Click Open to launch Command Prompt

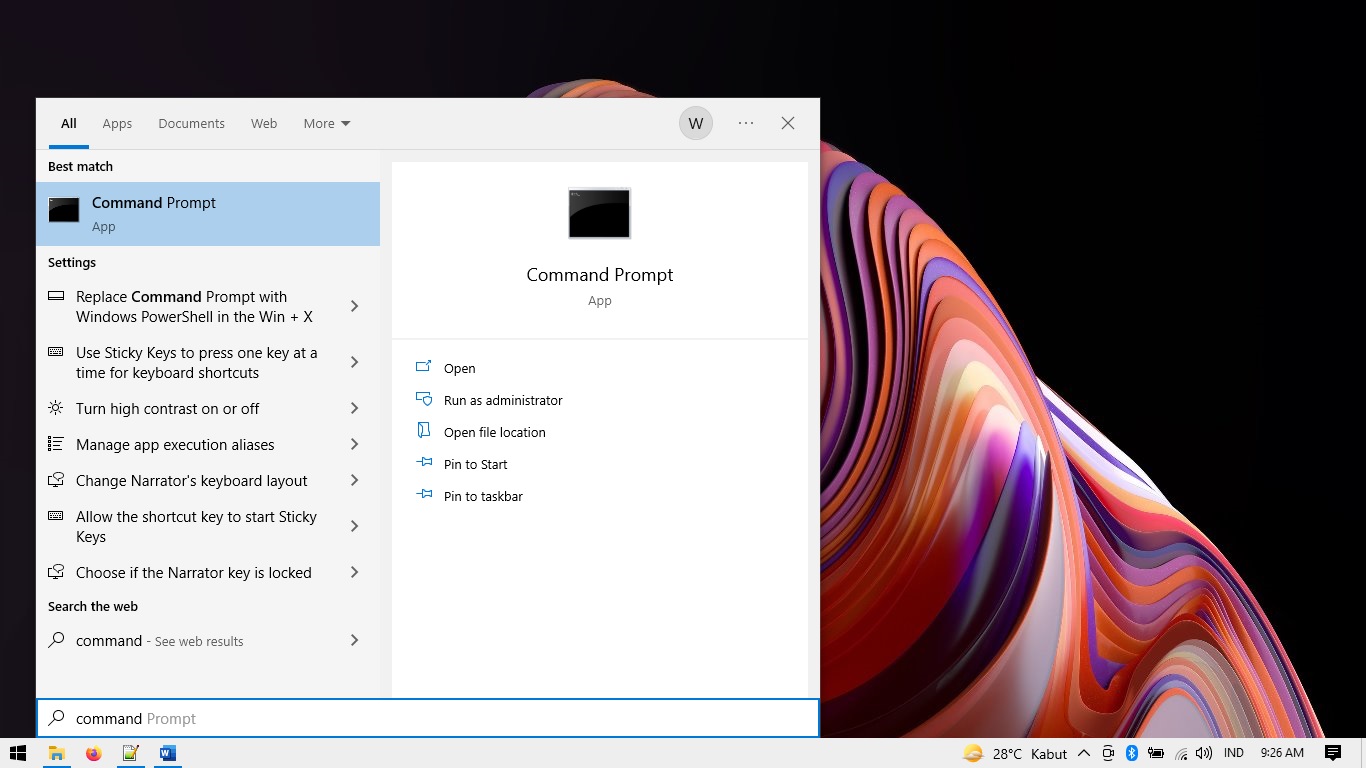coord(459,368)
